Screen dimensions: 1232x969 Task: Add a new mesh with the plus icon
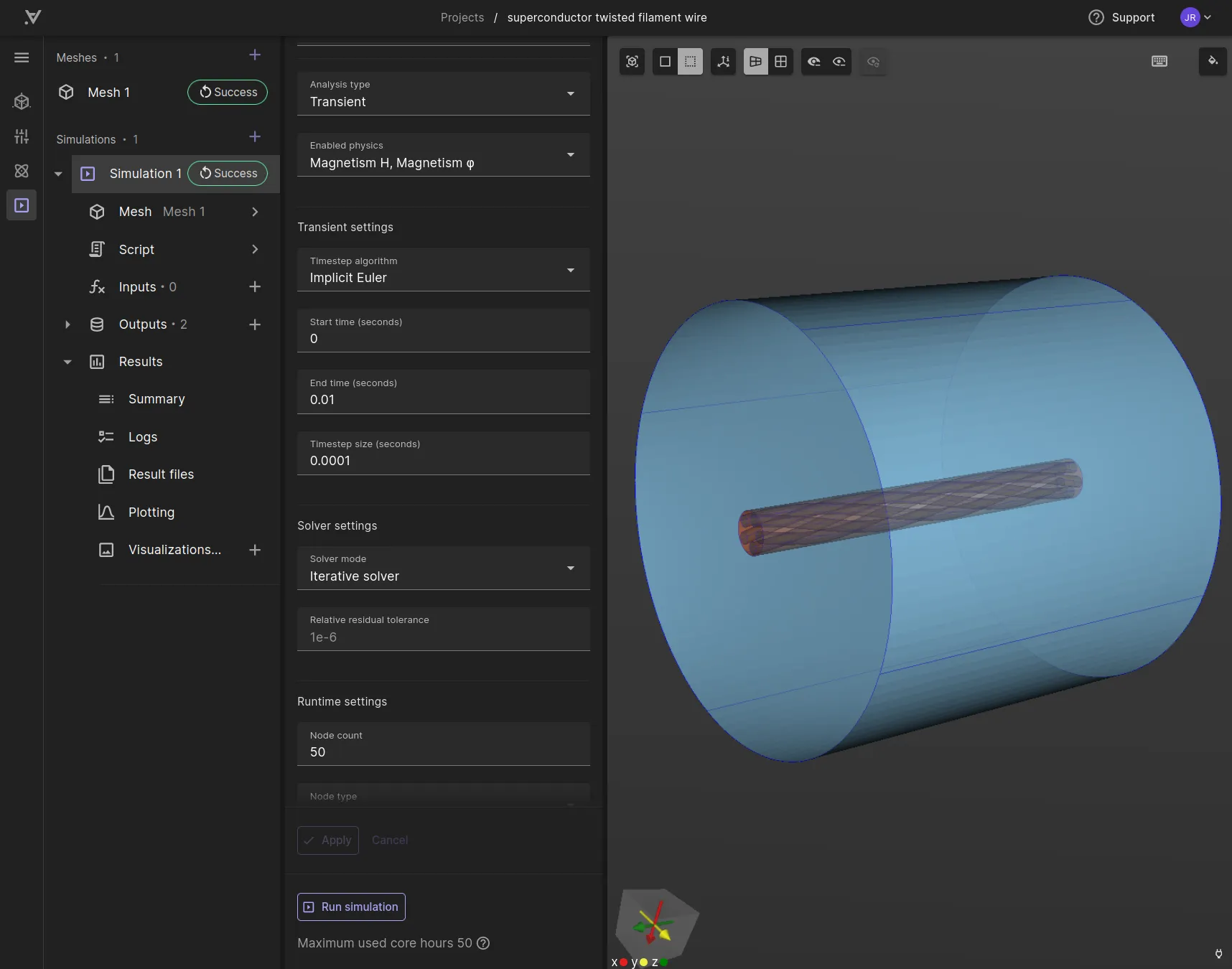pyautogui.click(x=255, y=55)
